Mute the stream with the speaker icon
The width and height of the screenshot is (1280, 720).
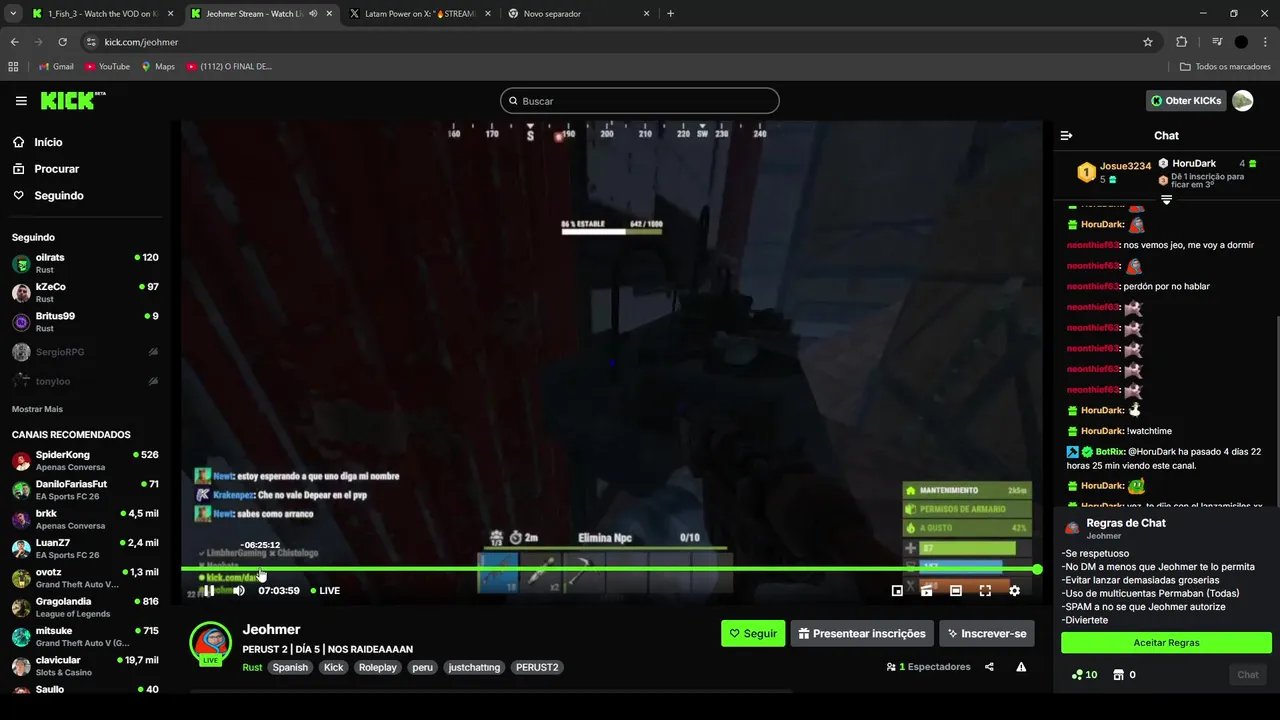coord(238,591)
